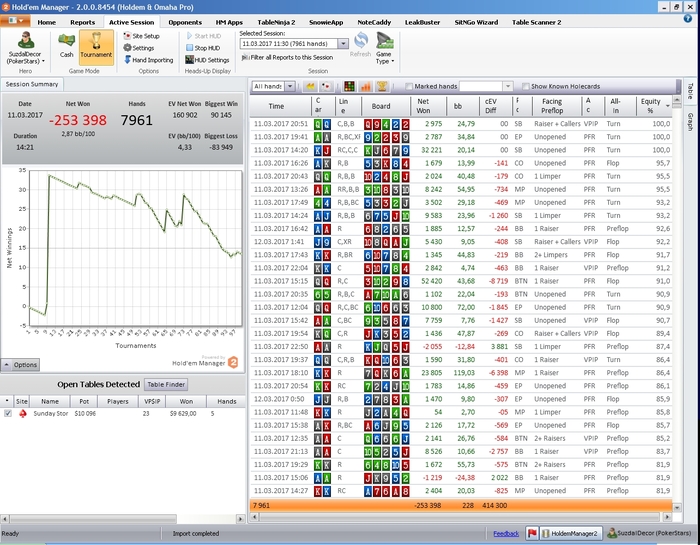Select the hand row at 12.03.2017 1:41

click(460, 241)
